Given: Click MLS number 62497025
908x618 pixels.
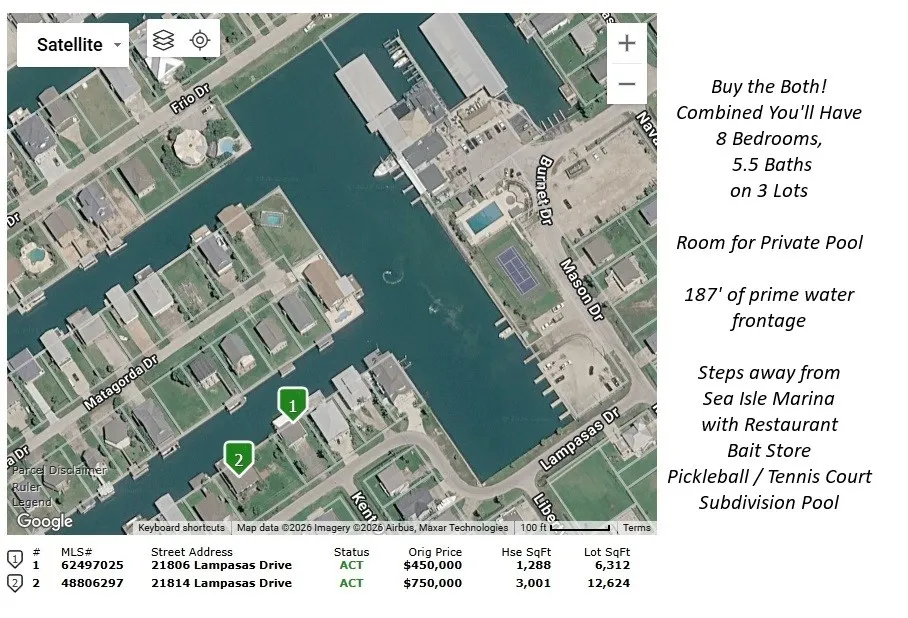Looking at the screenshot, I should pos(92,565).
